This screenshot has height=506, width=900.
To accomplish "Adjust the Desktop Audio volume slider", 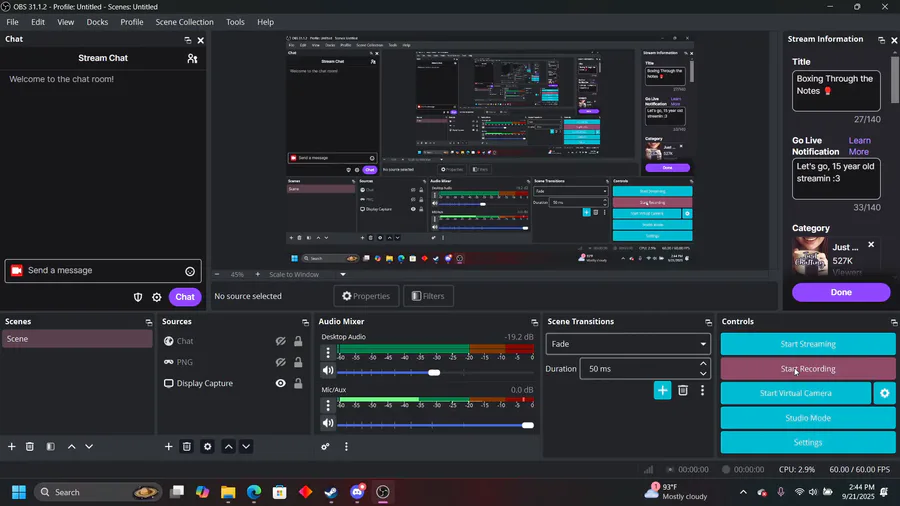I will [x=435, y=373].
